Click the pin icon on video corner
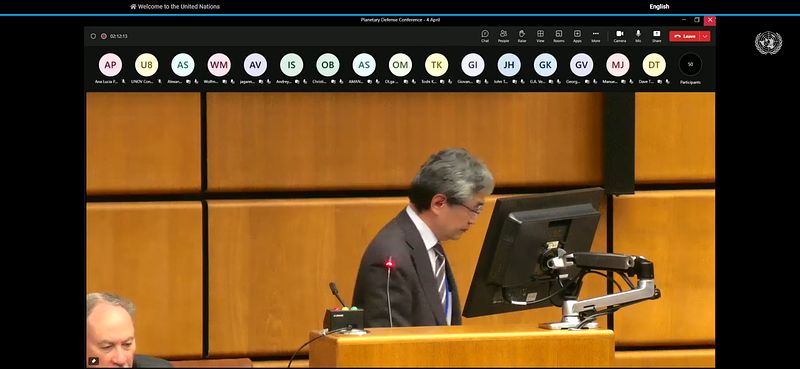Image resolution: width=800 pixels, height=369 pixels. point(93,361)
